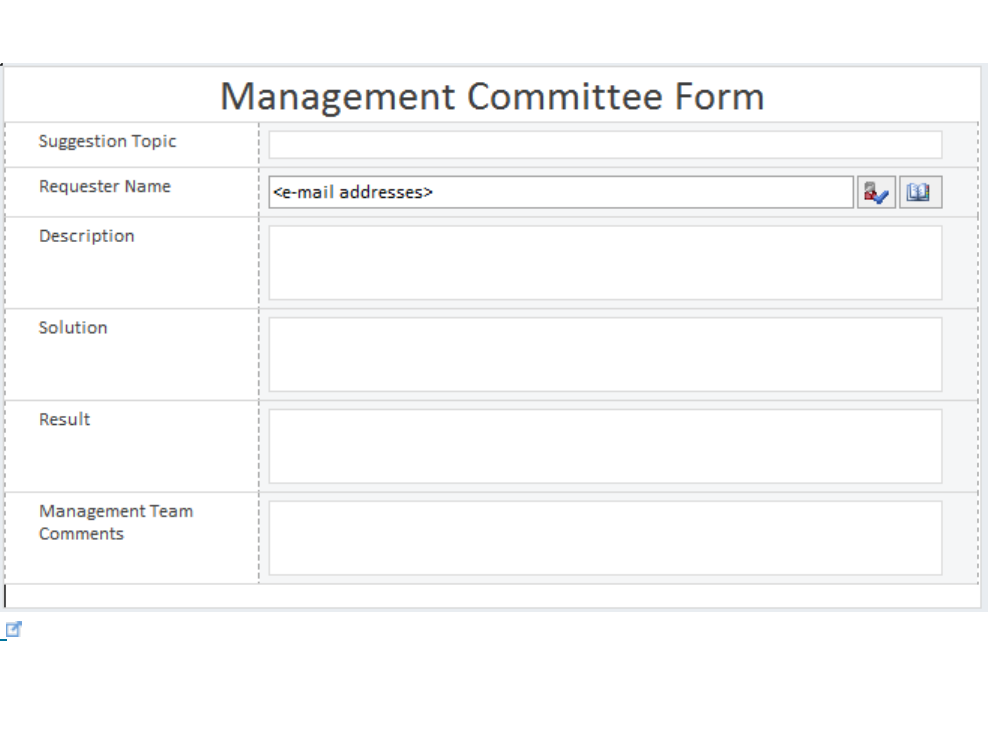Click the Management Team Comments text box
The height and width of the screenshot is (733, 988).
605,538
